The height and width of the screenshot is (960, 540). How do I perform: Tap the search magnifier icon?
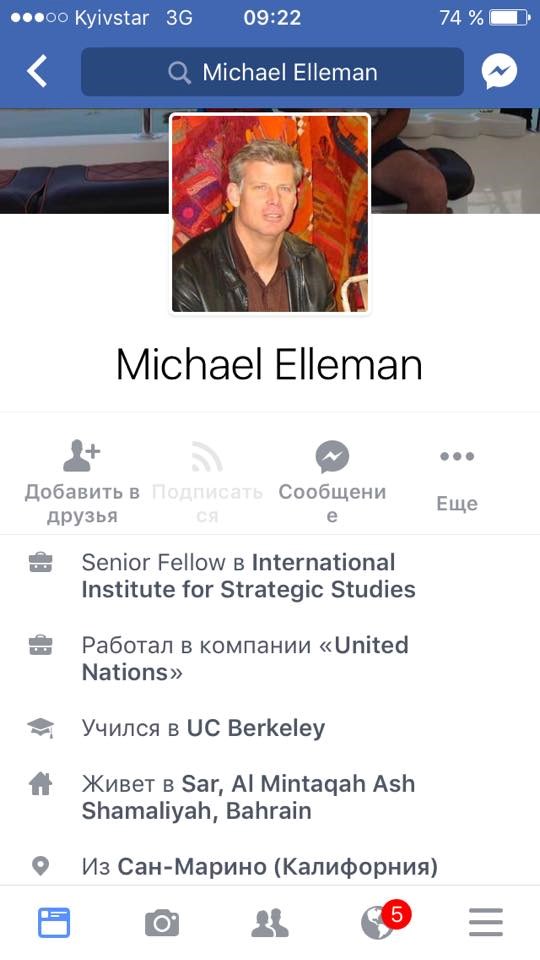click(x=179, y=73)
